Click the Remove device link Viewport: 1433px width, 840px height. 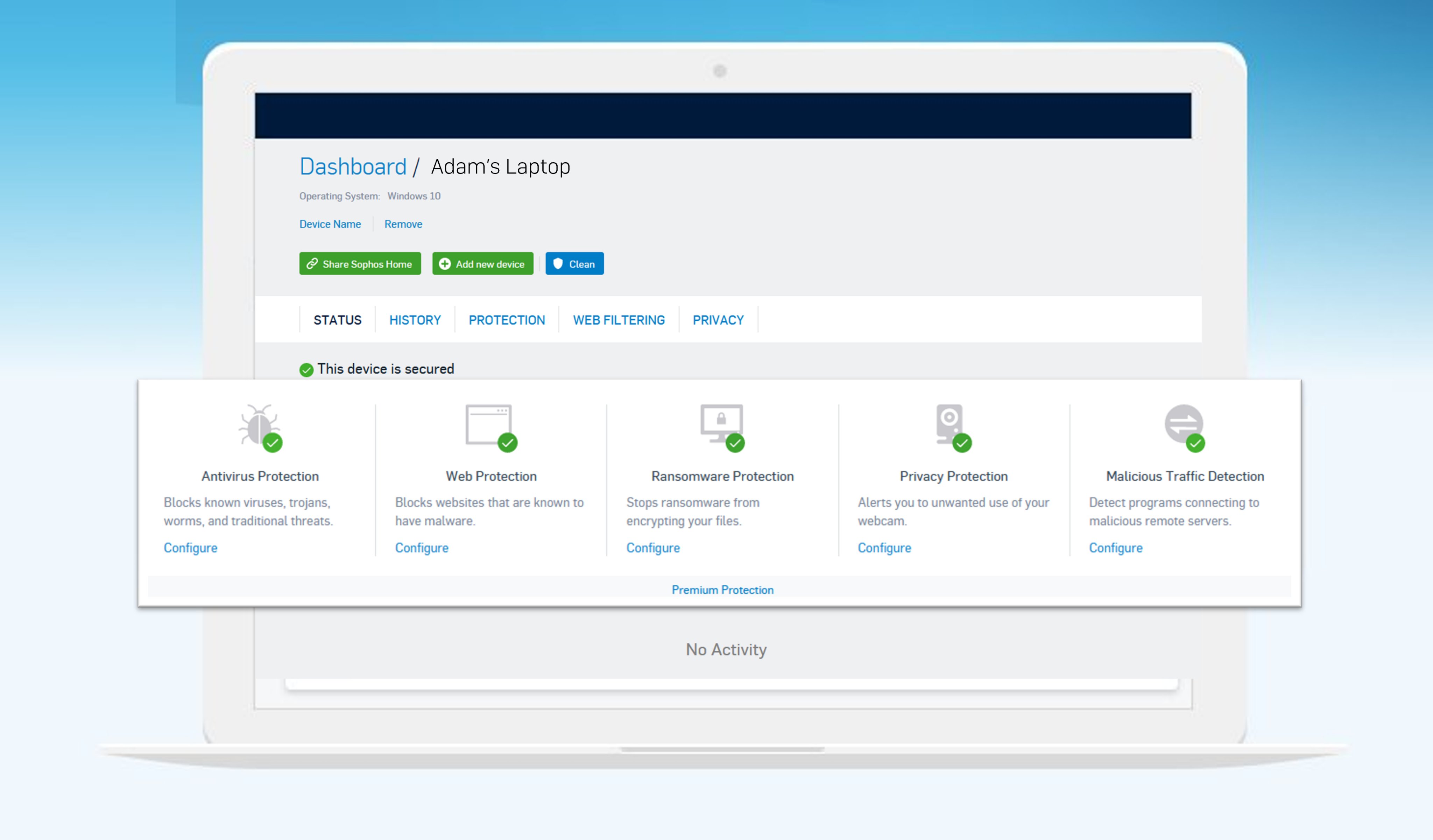click(403, 224)
